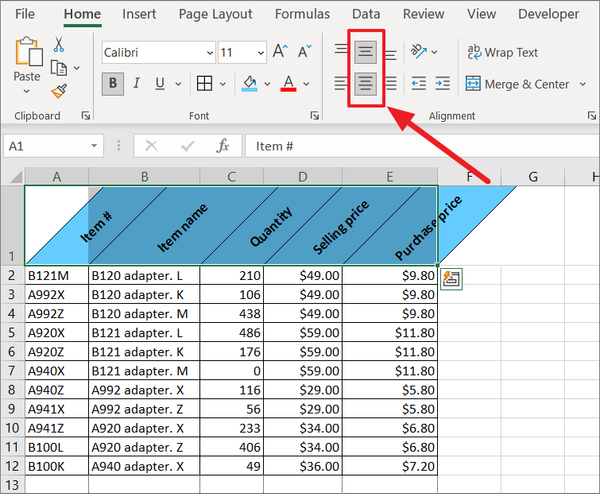This screenshot has height=494, width=600.
Task: Open the Alignment settings dialog launcher
Action: click(x=592, y=116)
